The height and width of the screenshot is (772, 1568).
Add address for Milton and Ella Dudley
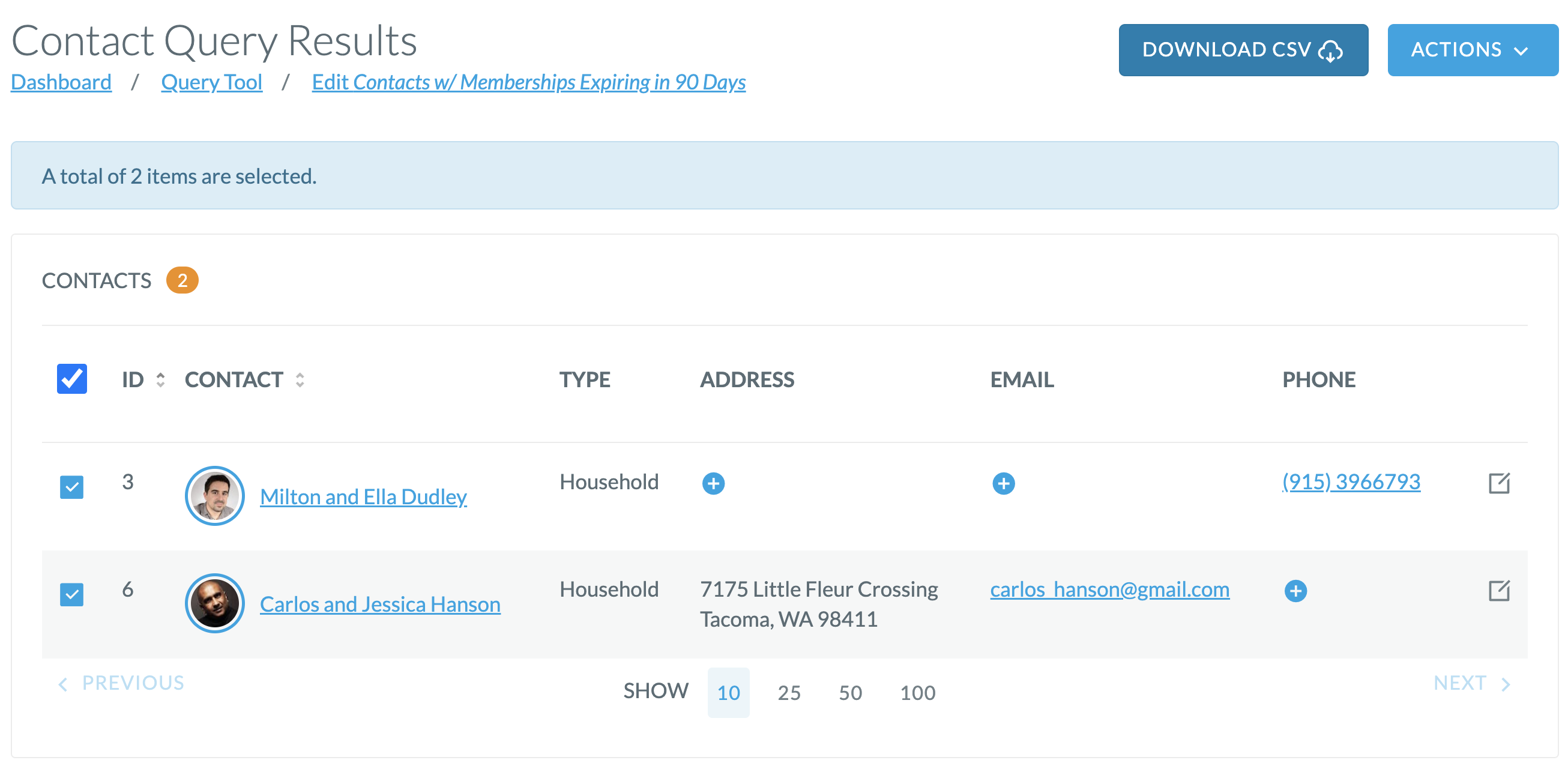[x=713, y=483]
